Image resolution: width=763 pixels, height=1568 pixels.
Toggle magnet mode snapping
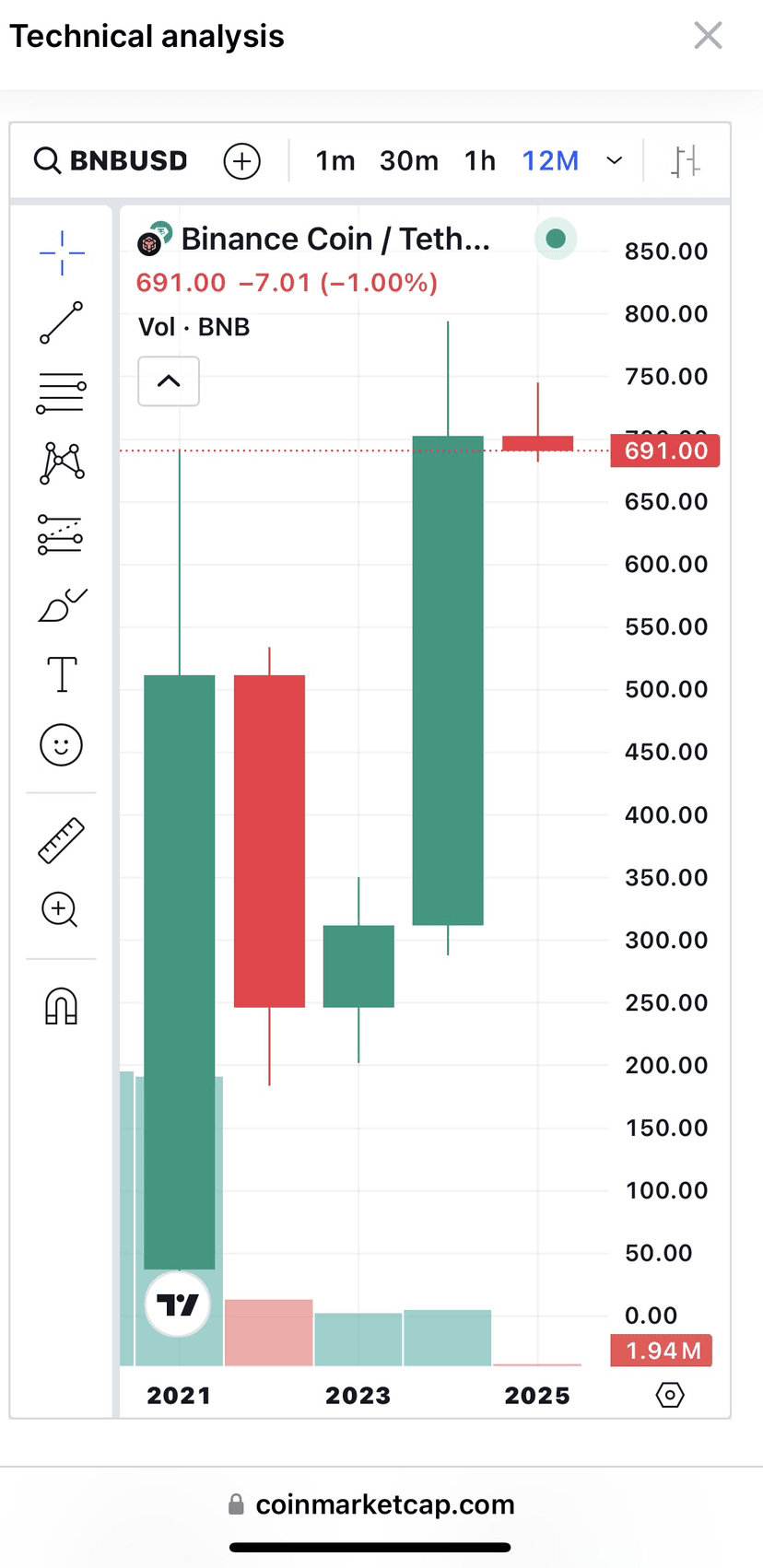[x=62, y=1006]
